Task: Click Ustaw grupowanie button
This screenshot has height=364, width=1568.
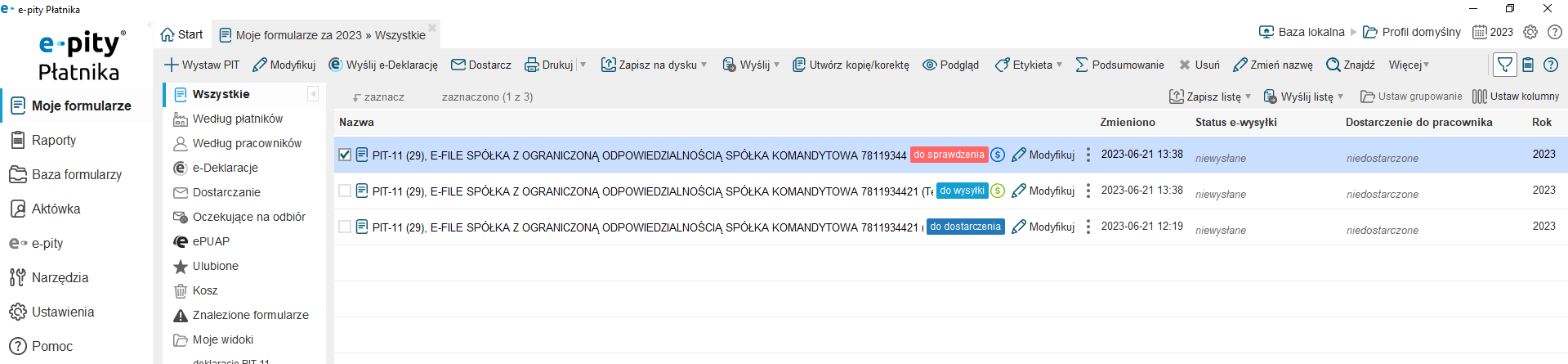Action: click(1411, 97)
